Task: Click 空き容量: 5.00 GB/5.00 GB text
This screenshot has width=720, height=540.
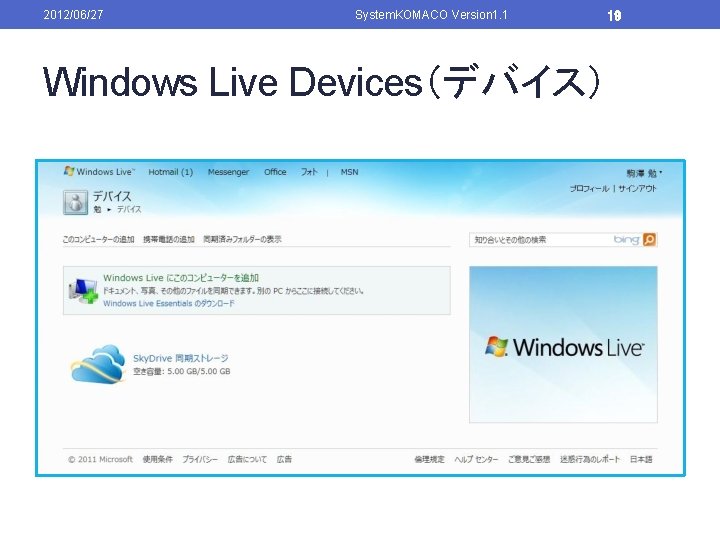Action: (182, 371)
